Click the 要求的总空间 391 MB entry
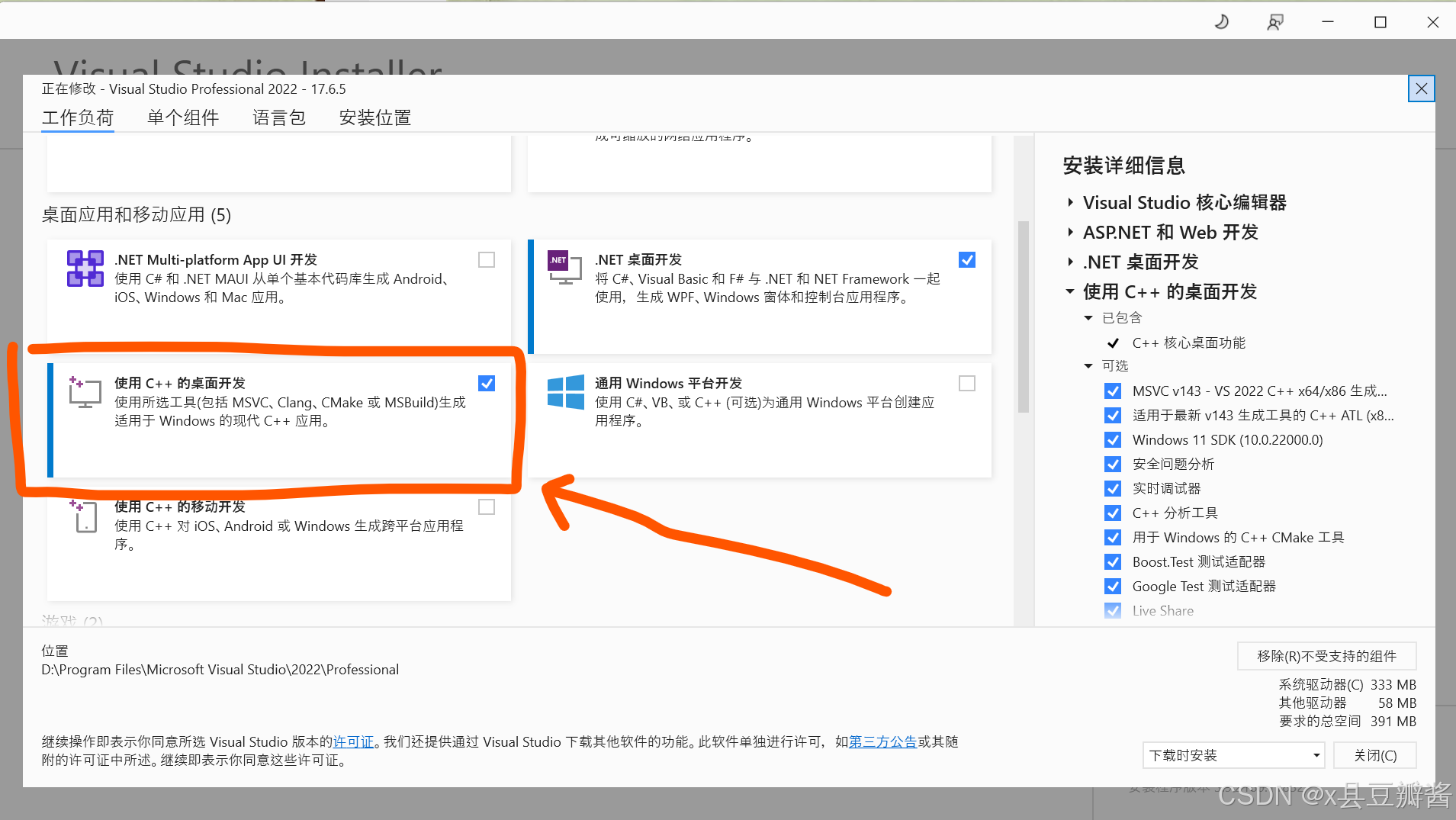Image resolution: width=1456 pixels, height=820 pixels. click(1348, 722)
